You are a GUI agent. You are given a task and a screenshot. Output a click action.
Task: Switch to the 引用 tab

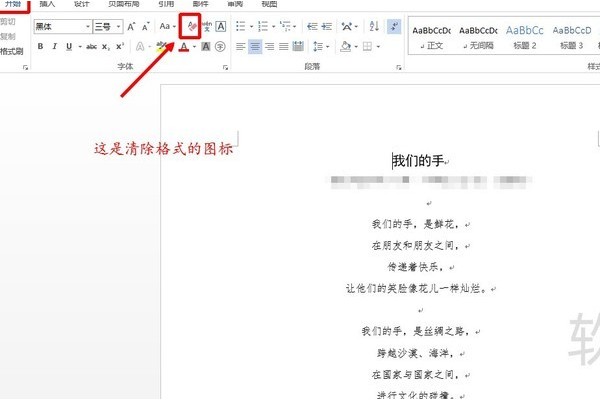166,4
